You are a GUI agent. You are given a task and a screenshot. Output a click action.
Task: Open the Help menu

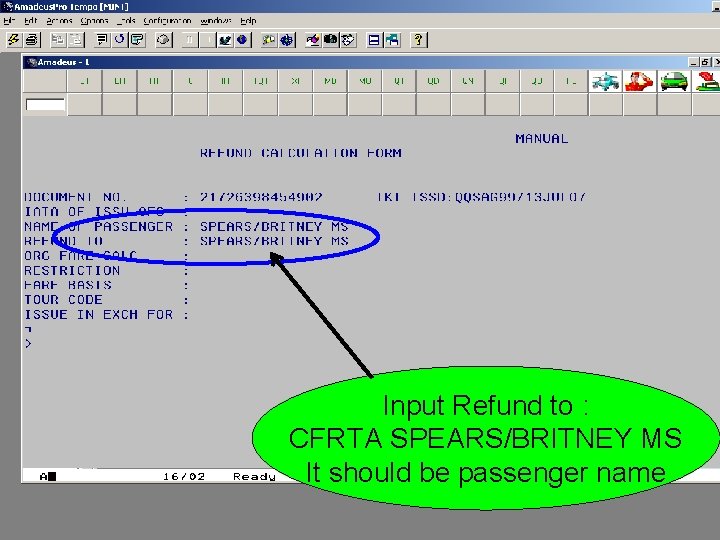248,21
